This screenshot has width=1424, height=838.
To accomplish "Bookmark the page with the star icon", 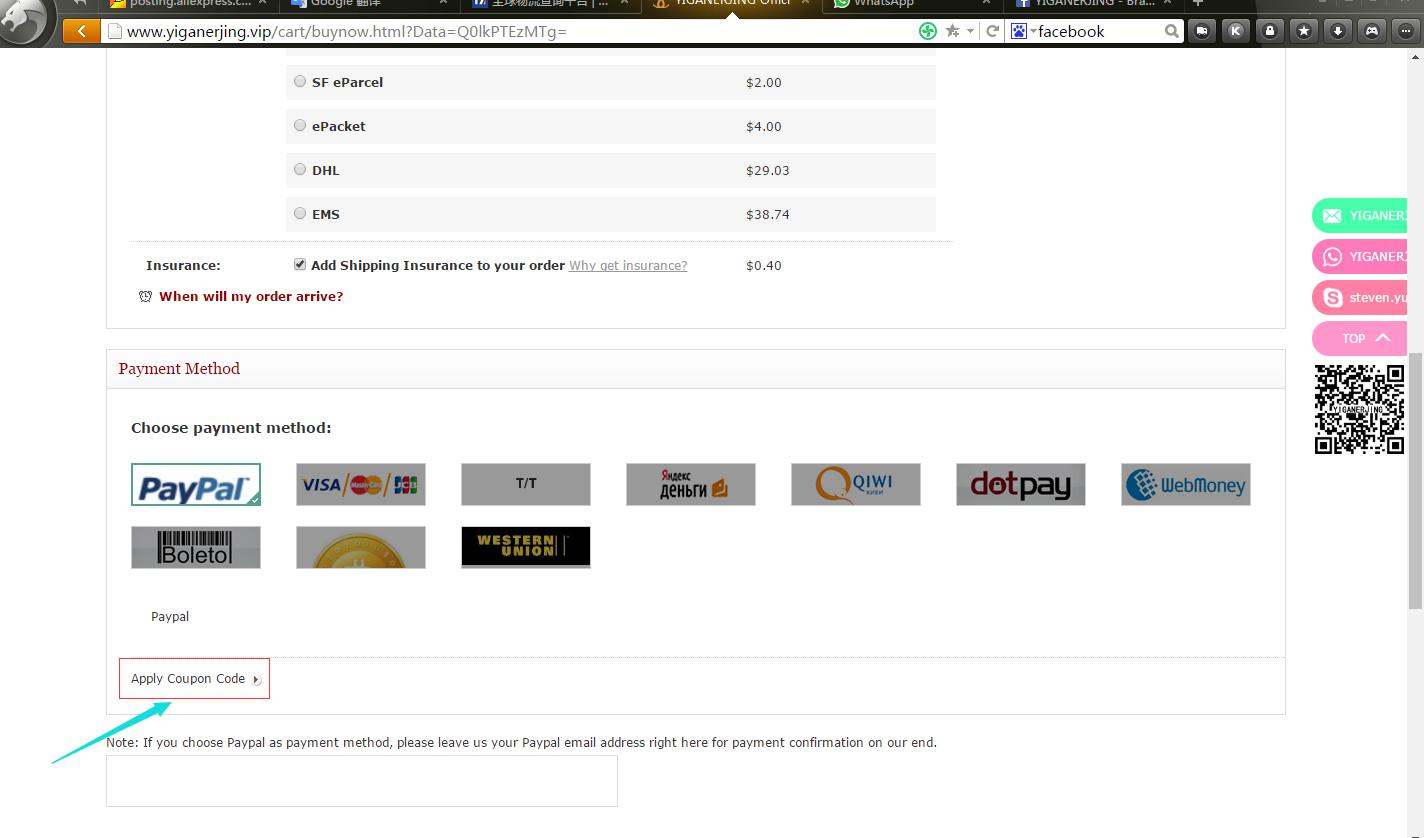I will [x=952, y=31].
